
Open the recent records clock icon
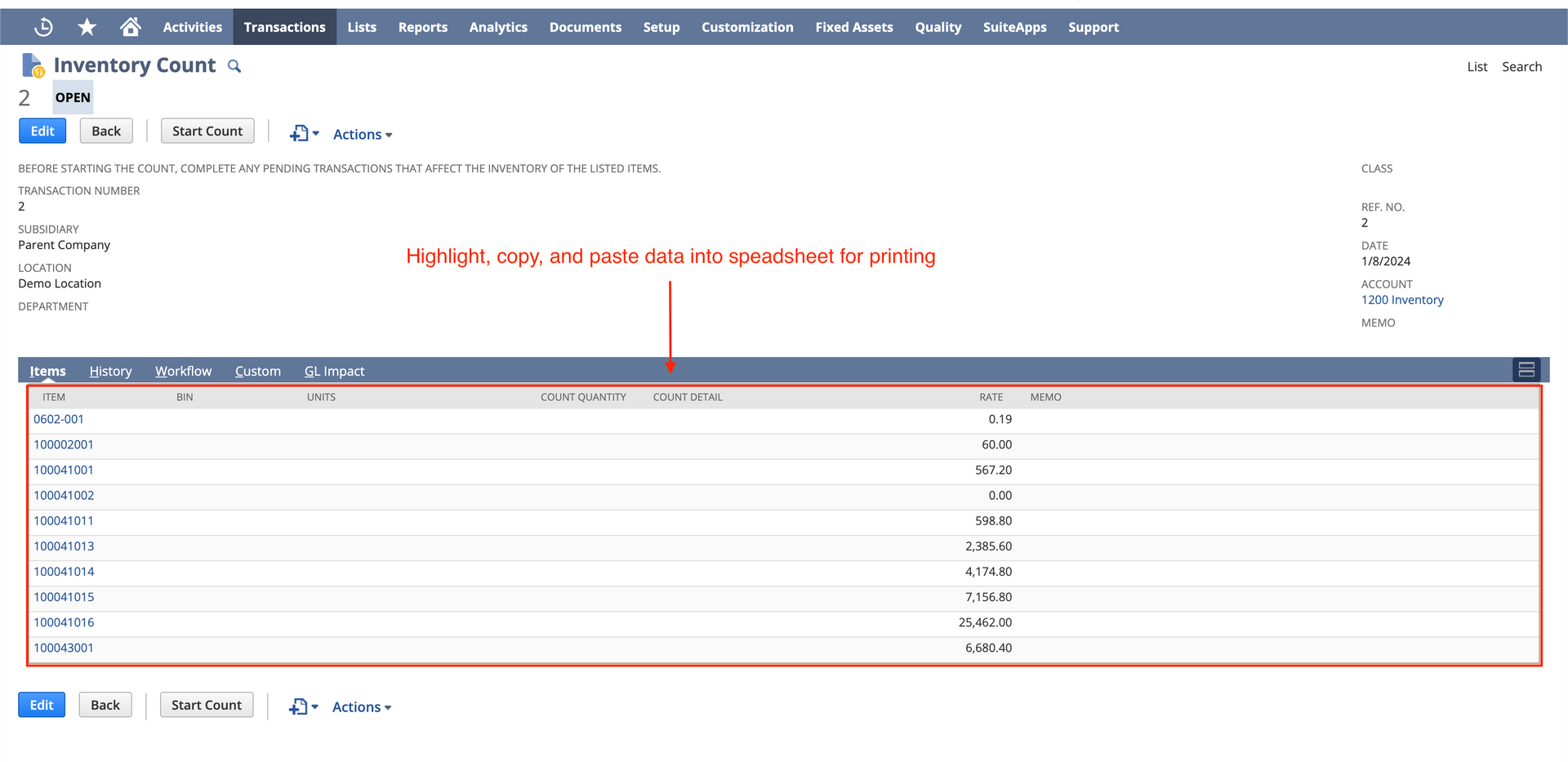pos(42,26)
